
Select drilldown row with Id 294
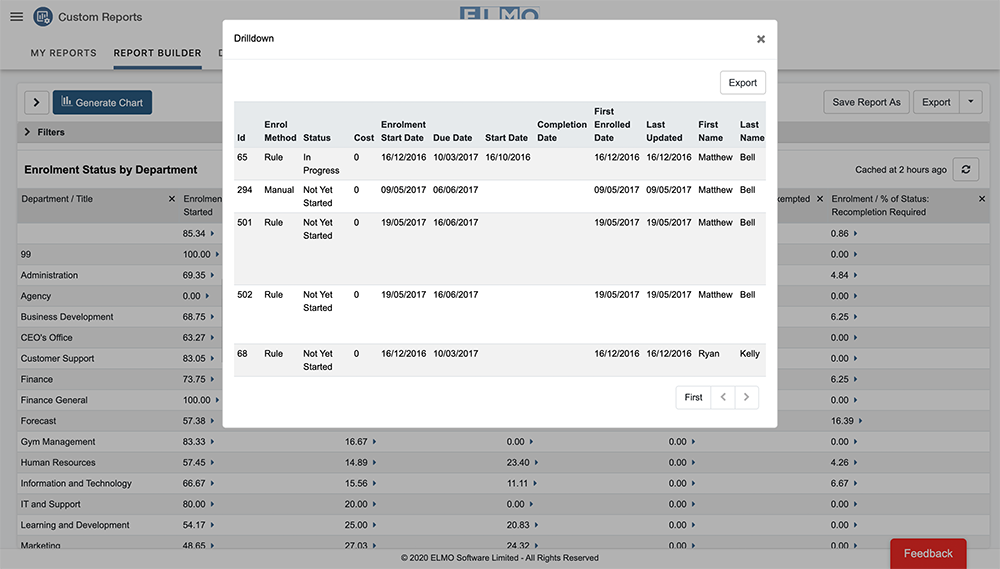pos(499,196)
